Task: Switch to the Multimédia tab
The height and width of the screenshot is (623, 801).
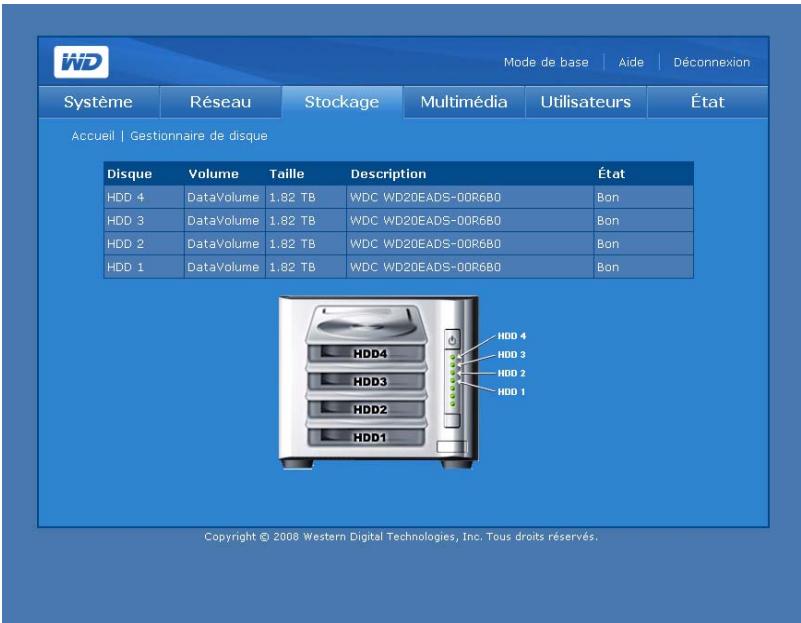Action: [464, 102]
